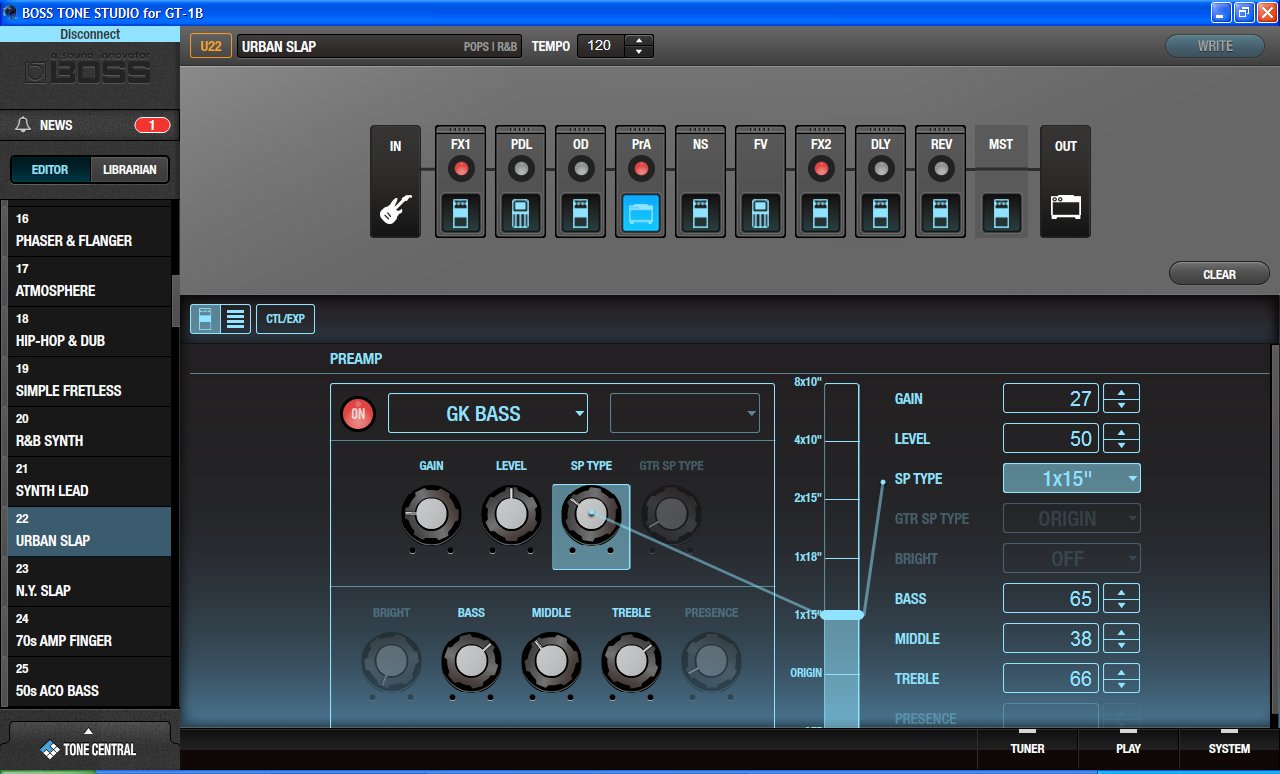Open the GK BASS preamp type dropdown
Image resolution: width=1280 pixels, height=774 pixels.
tap(488, 413)
